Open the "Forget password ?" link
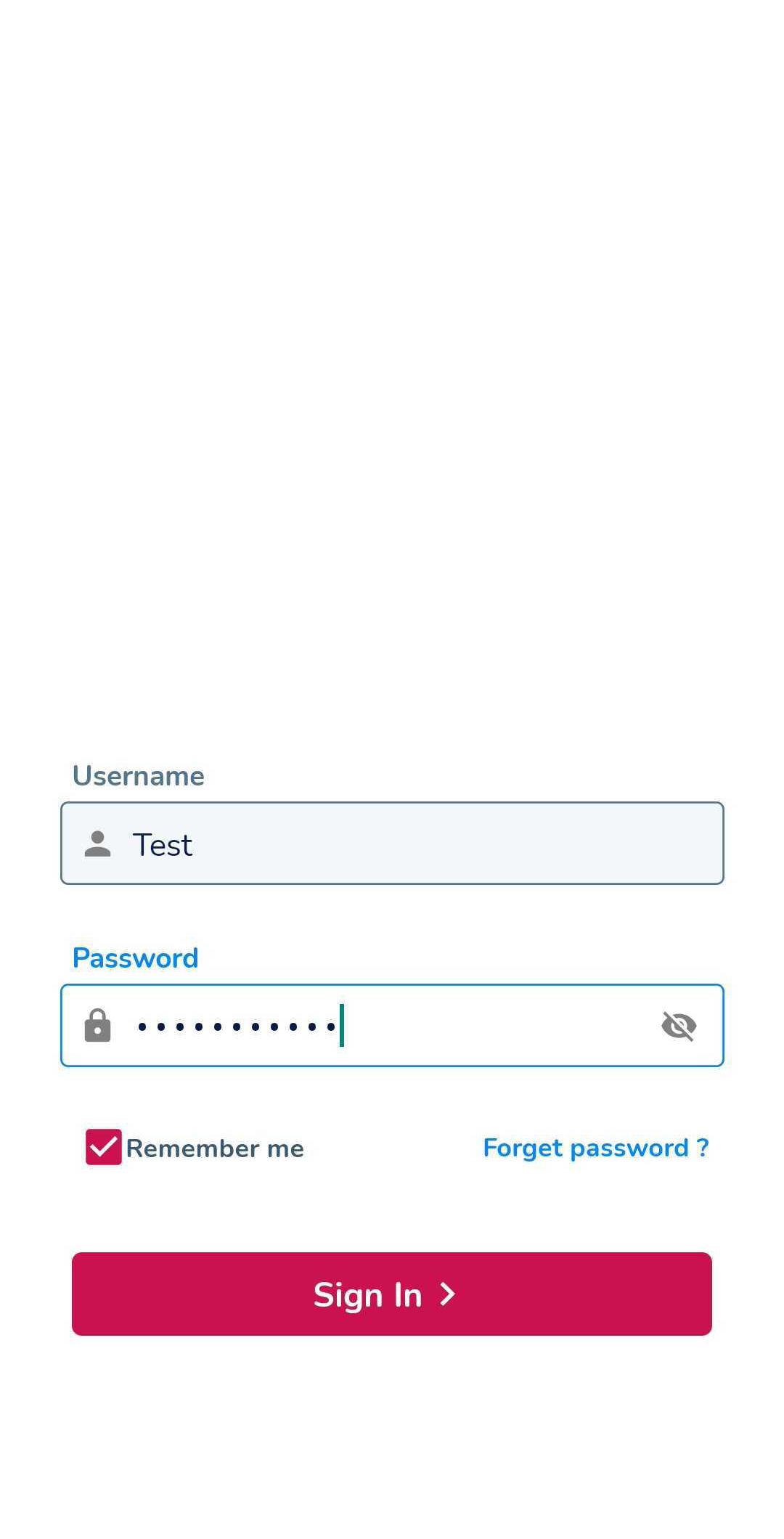The height and width of the screenshot is (1539, 784). tap(596, 1148)
